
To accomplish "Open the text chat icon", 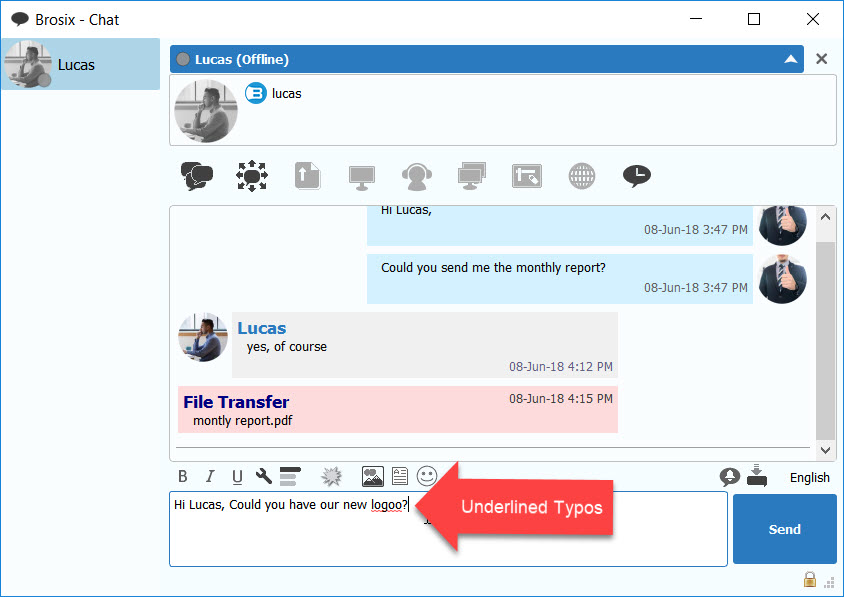I will pyautogui.click(x=197, y=175).
